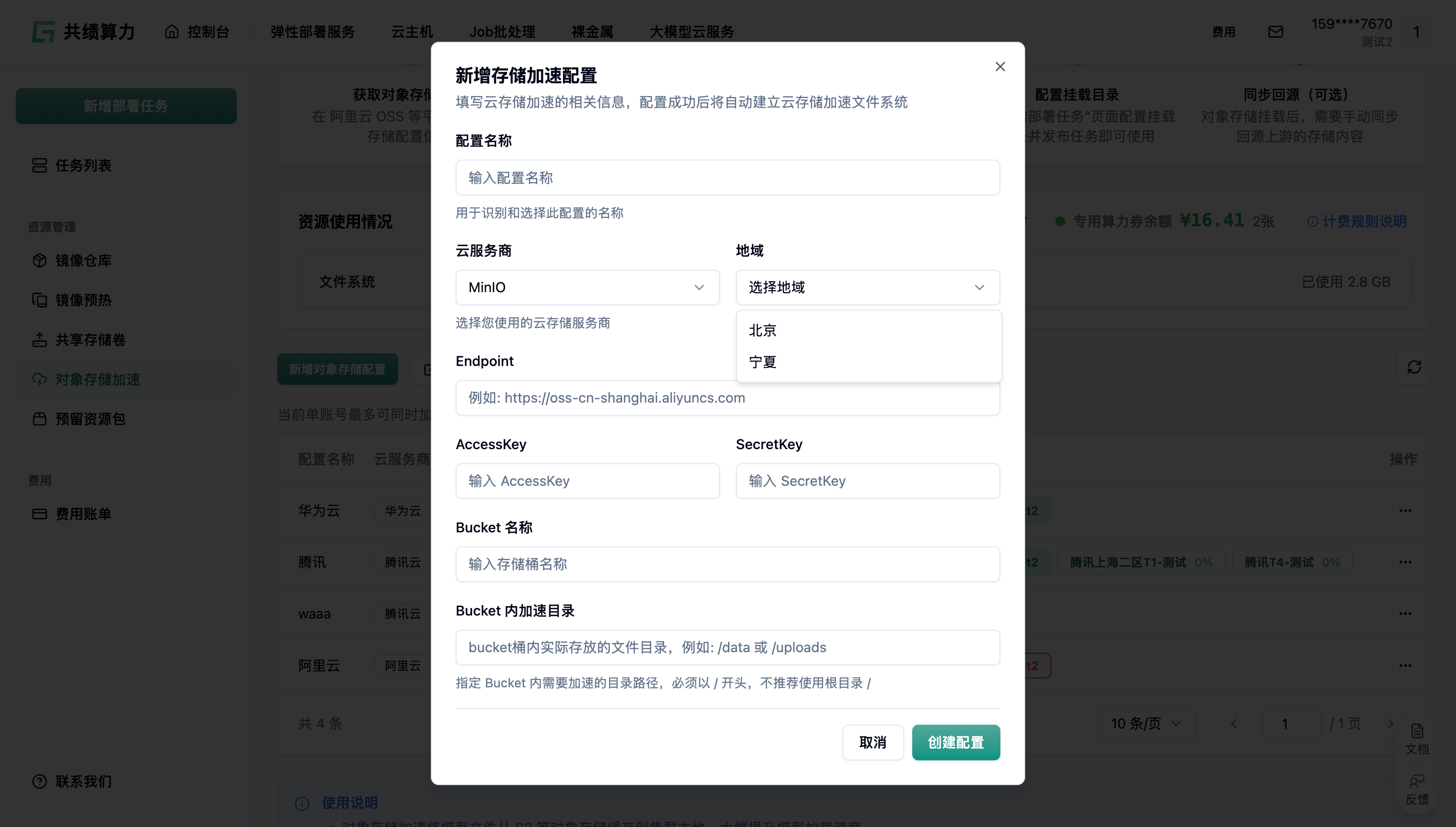Click the 新增对象存储配置 button
Viewport: 1456px width, 827px height.
(x=337, y=369)
